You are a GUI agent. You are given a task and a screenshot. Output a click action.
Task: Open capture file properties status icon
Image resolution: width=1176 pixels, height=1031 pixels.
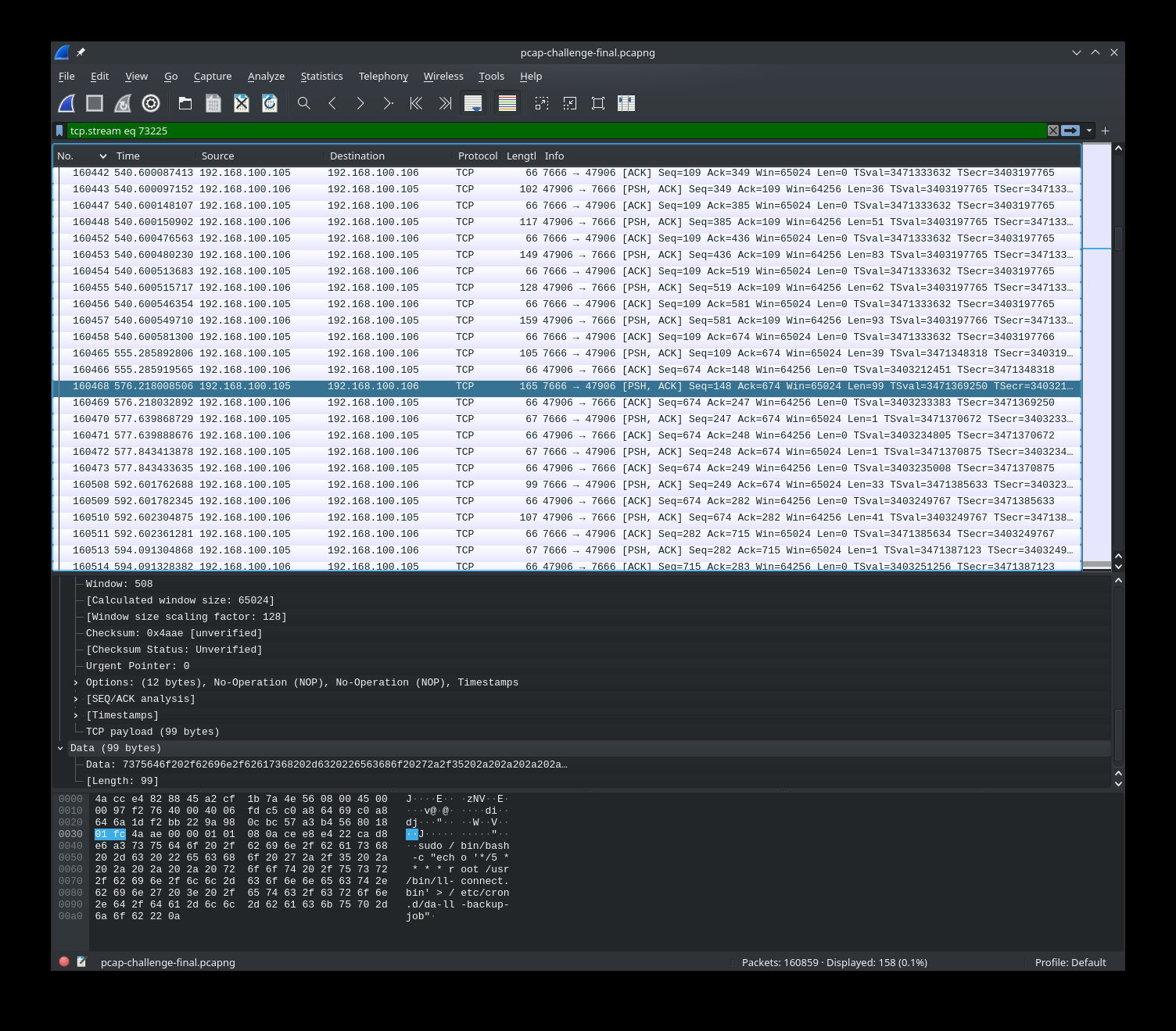[81, 962]
